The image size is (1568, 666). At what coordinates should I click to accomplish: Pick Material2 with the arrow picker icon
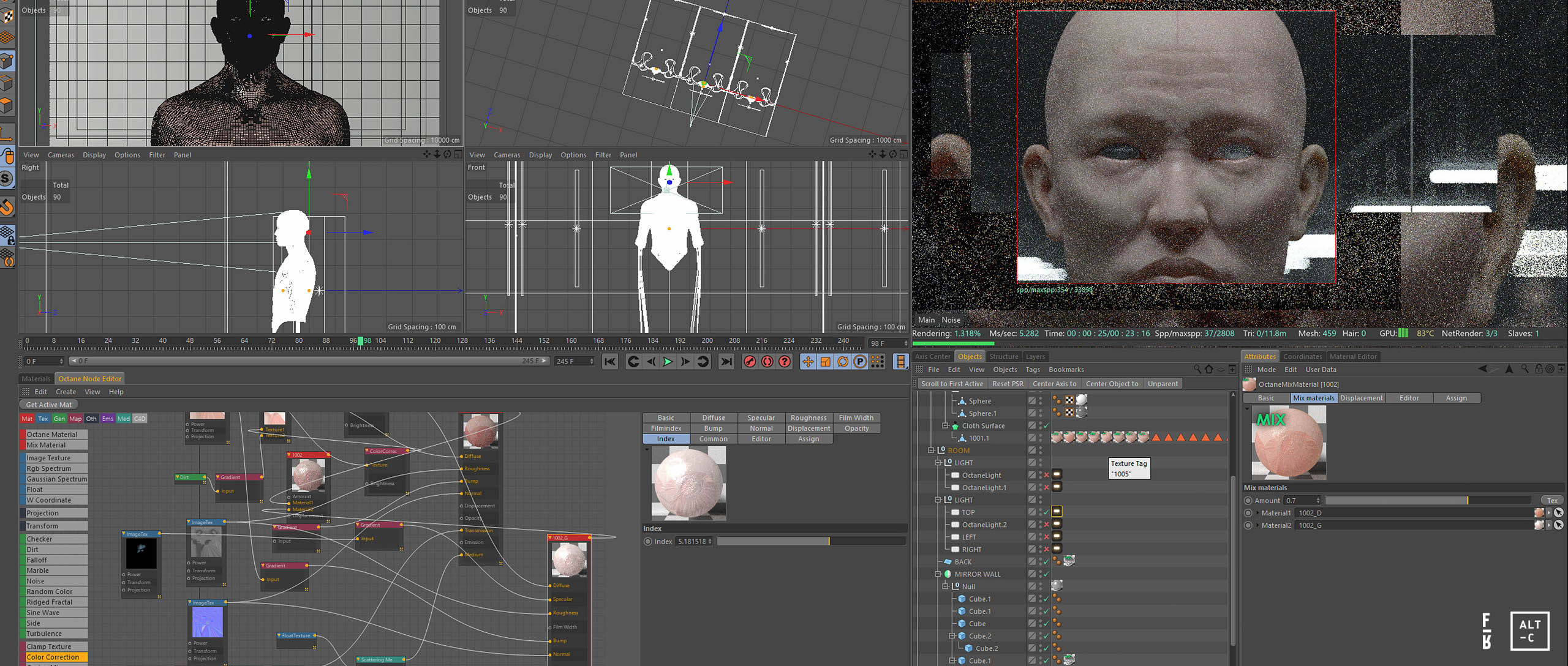[x=1559, y=525]
